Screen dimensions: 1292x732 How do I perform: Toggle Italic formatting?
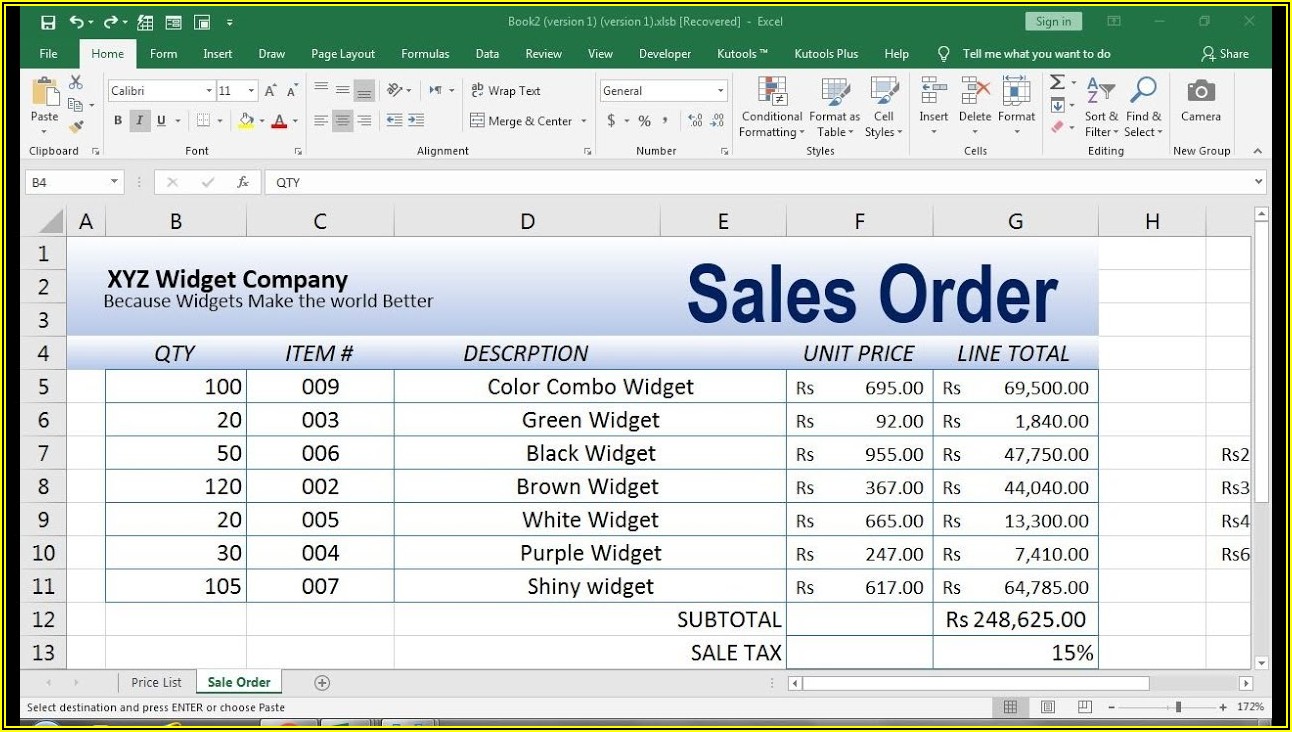[139, 121]
